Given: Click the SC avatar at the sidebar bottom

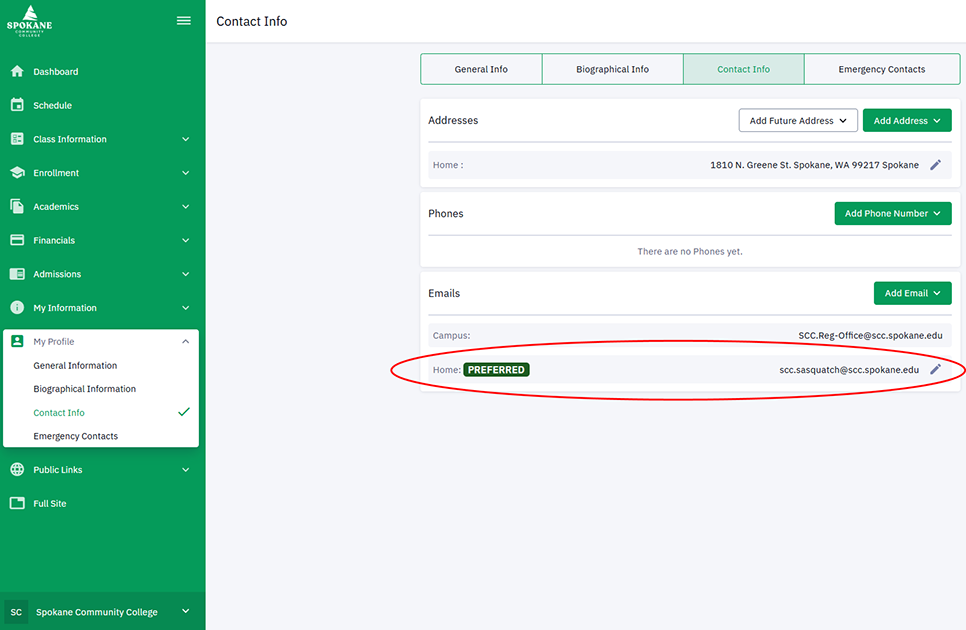Looking at the screenshot, I should click(15, 611).
